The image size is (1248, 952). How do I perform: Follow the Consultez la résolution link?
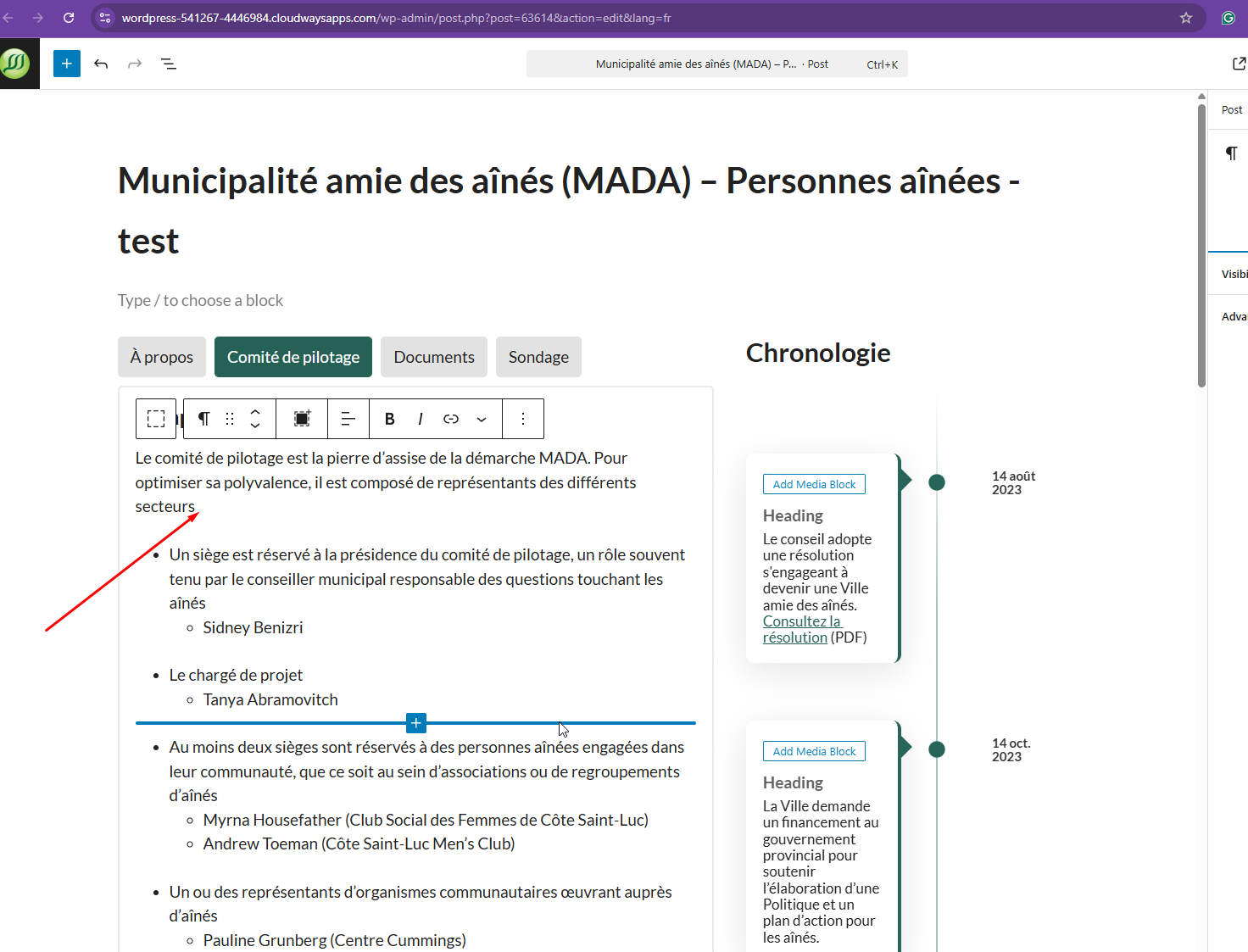tap(801, 629)
